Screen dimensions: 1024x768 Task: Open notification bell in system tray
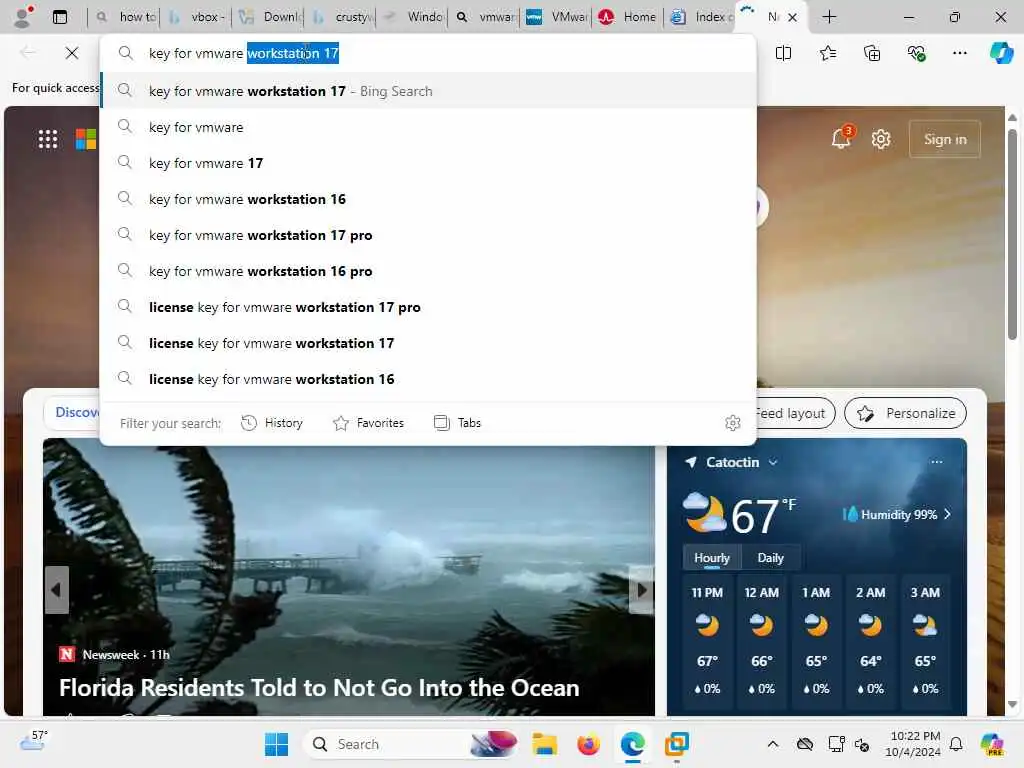click(956, 744)
